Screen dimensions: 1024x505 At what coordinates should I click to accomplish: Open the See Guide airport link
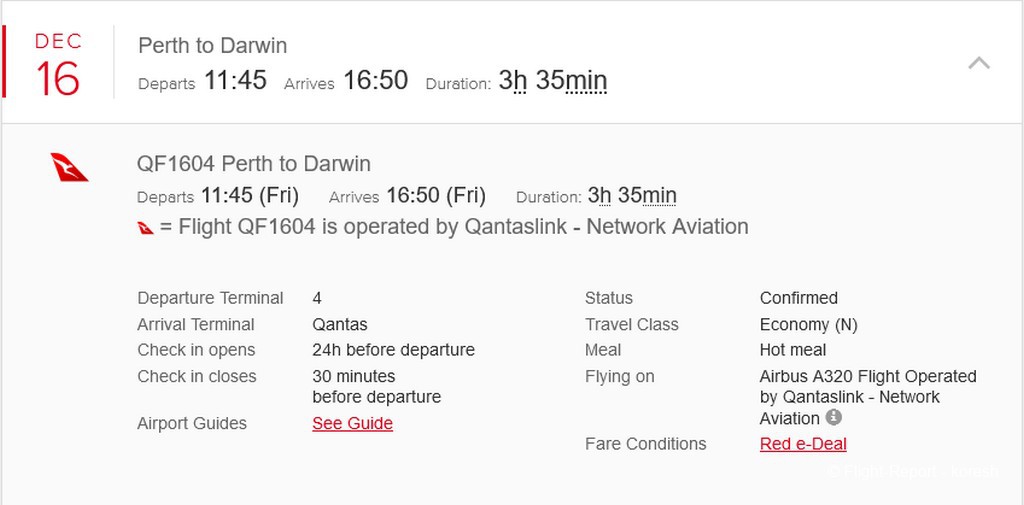353,423
